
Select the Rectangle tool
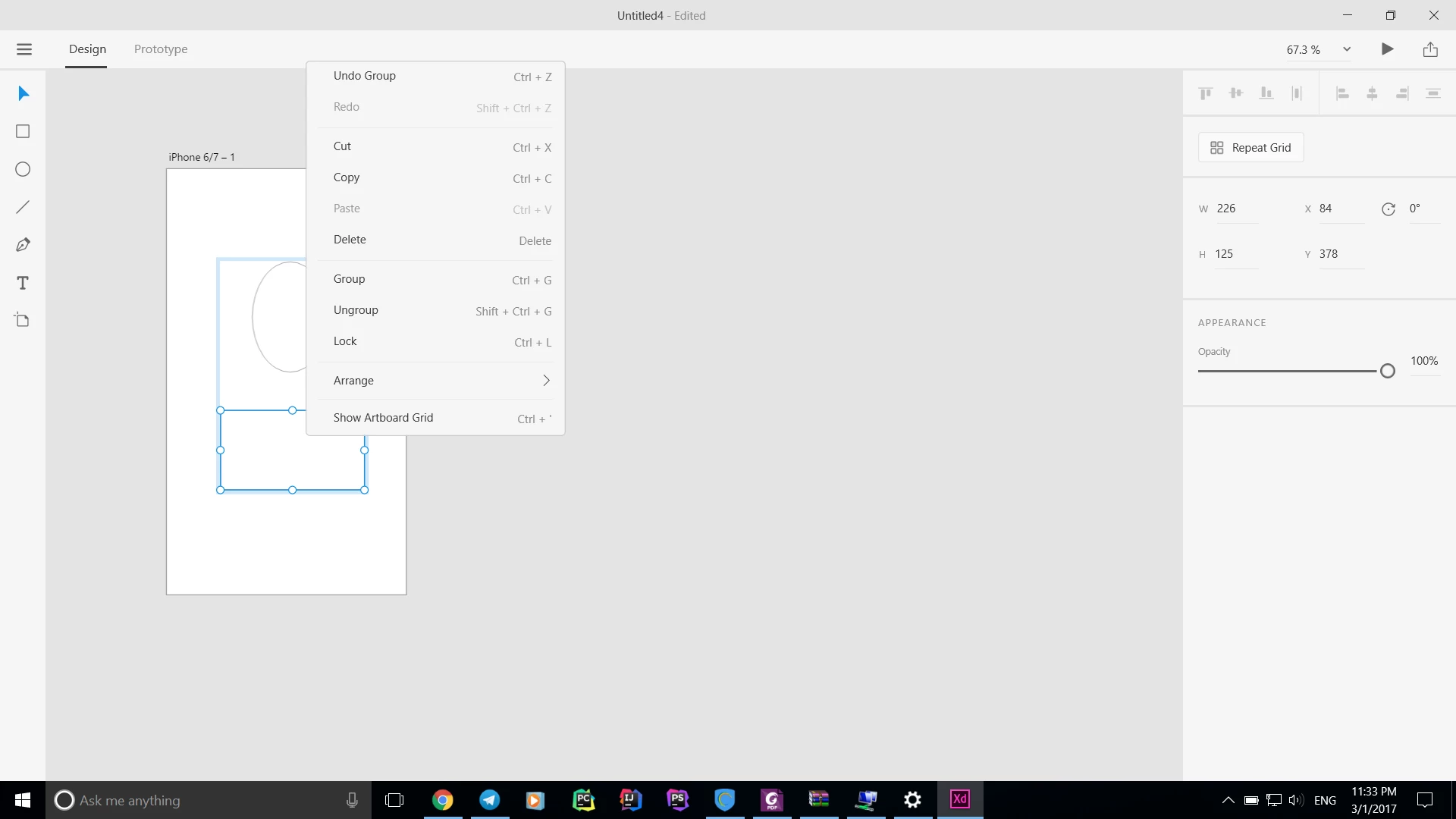click(23, 131)
